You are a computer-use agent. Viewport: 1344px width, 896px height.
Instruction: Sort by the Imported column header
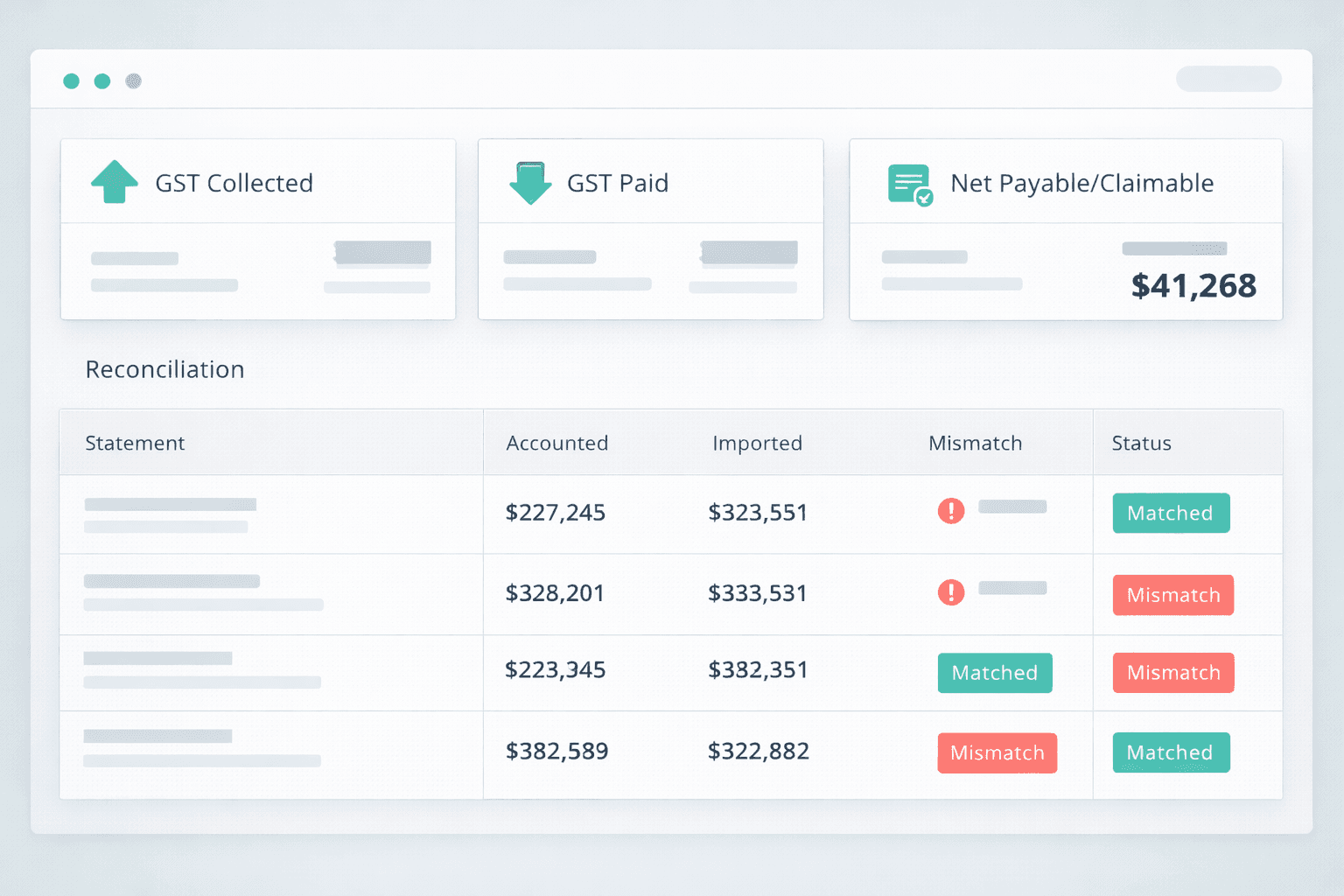757,443
